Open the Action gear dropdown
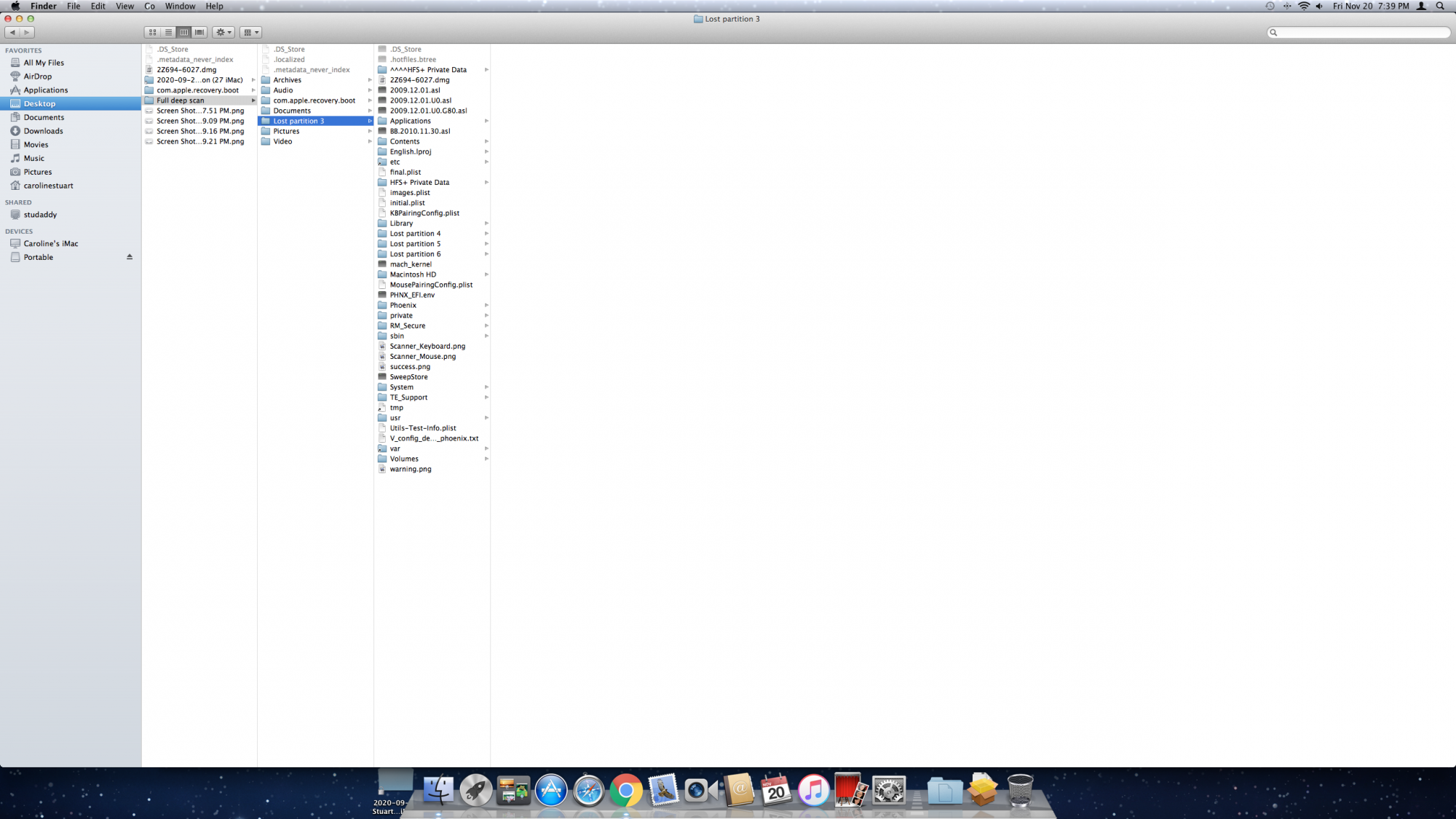This screenshot has height=819, width=1456. pos(223,32)
